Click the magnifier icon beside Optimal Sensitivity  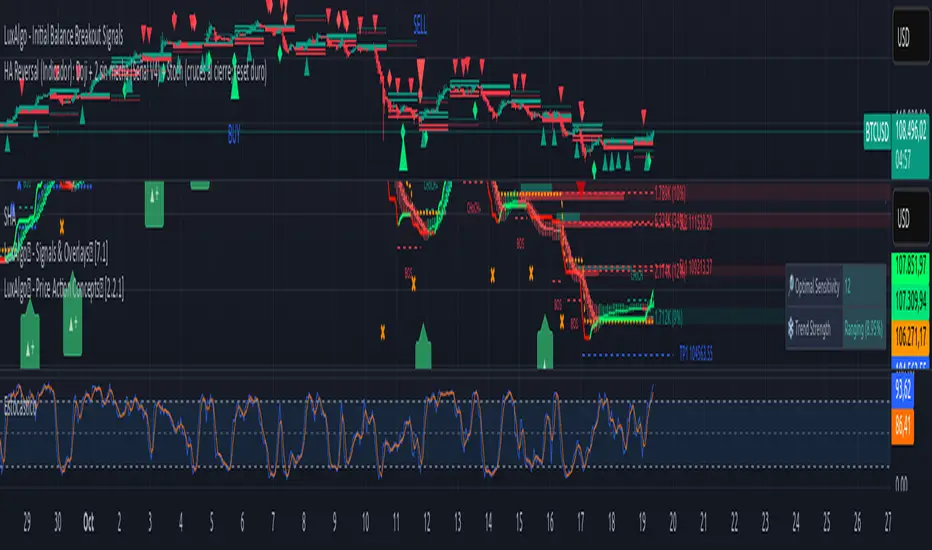[x=791, y=286]
